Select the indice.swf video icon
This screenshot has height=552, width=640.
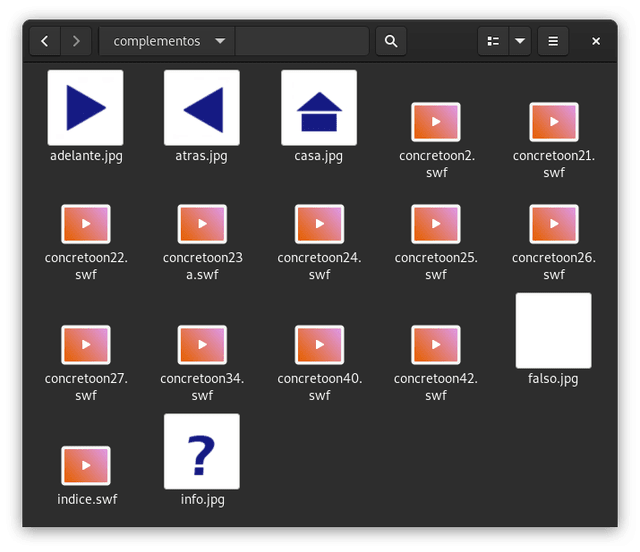[x=86, y=465]
